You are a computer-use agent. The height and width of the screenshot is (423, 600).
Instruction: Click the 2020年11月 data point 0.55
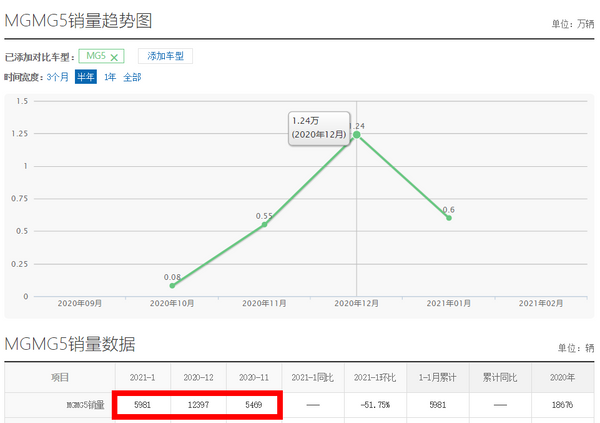coord(264,225)
